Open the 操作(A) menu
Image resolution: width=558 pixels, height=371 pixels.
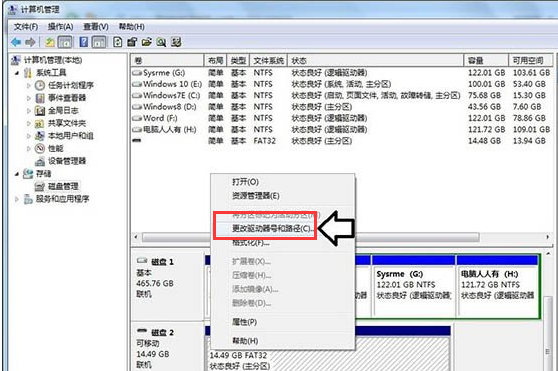(60, 27)
